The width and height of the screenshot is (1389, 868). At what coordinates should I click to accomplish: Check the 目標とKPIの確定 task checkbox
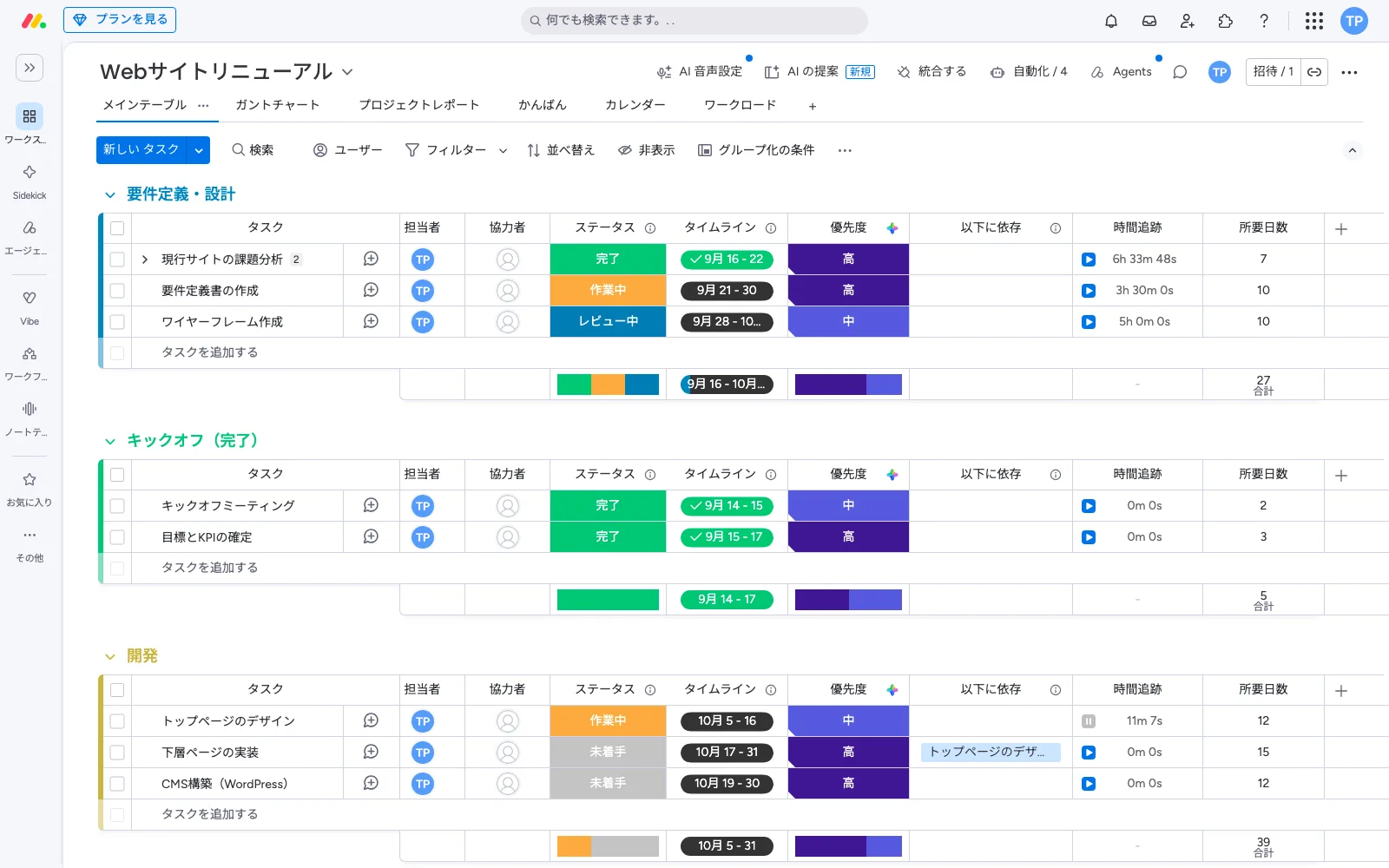pyautogui.click(x=117, y=537)
